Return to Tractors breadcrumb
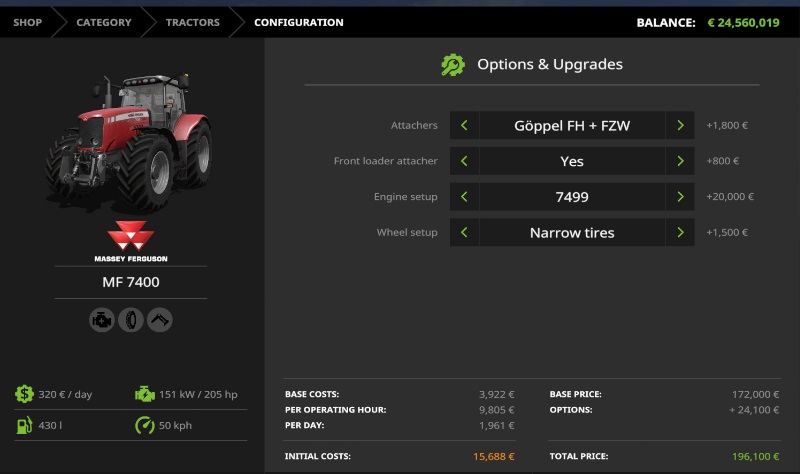 pyautogui.click(x=193, y=22)
